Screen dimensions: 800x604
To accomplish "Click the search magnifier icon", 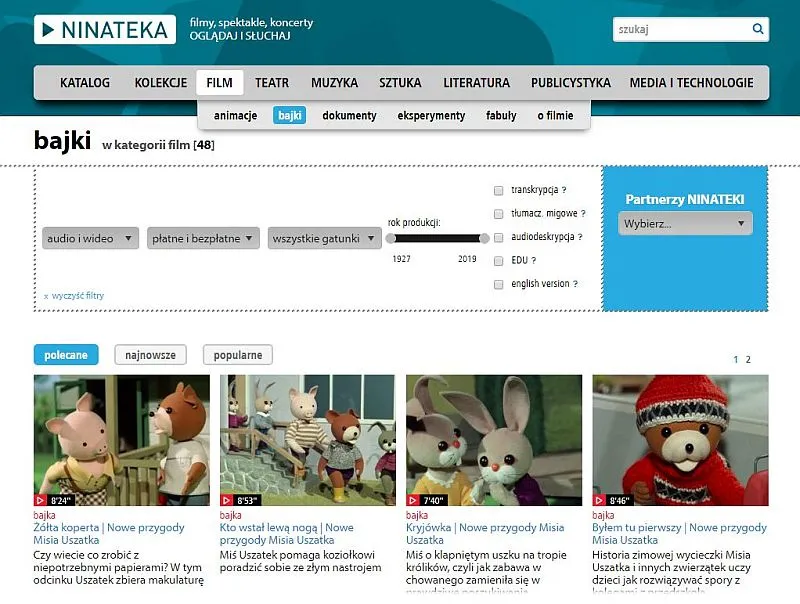I will 759,28.
